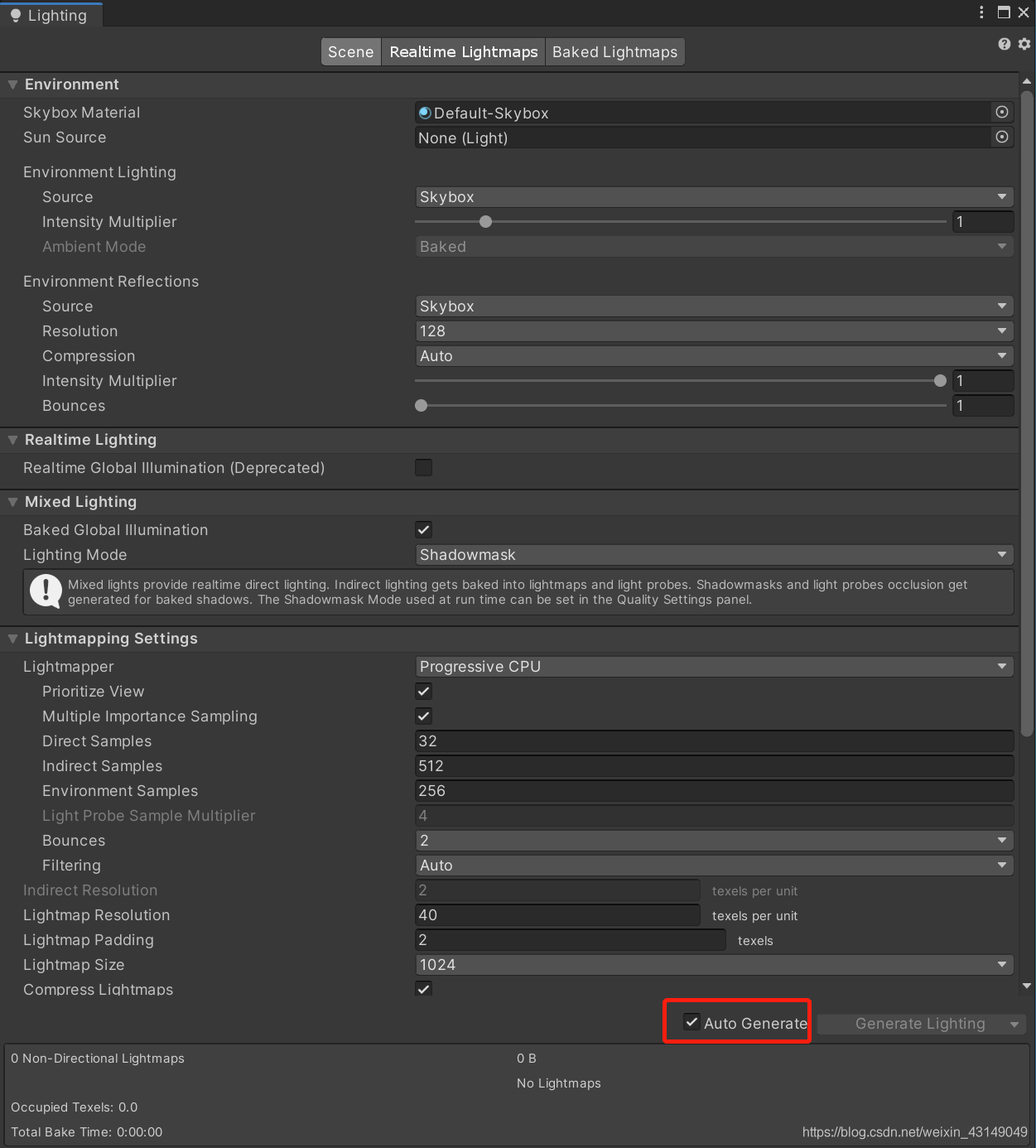
Task: Open Generate Lighting dropdown arrow
Action: coord(1014,1025)
